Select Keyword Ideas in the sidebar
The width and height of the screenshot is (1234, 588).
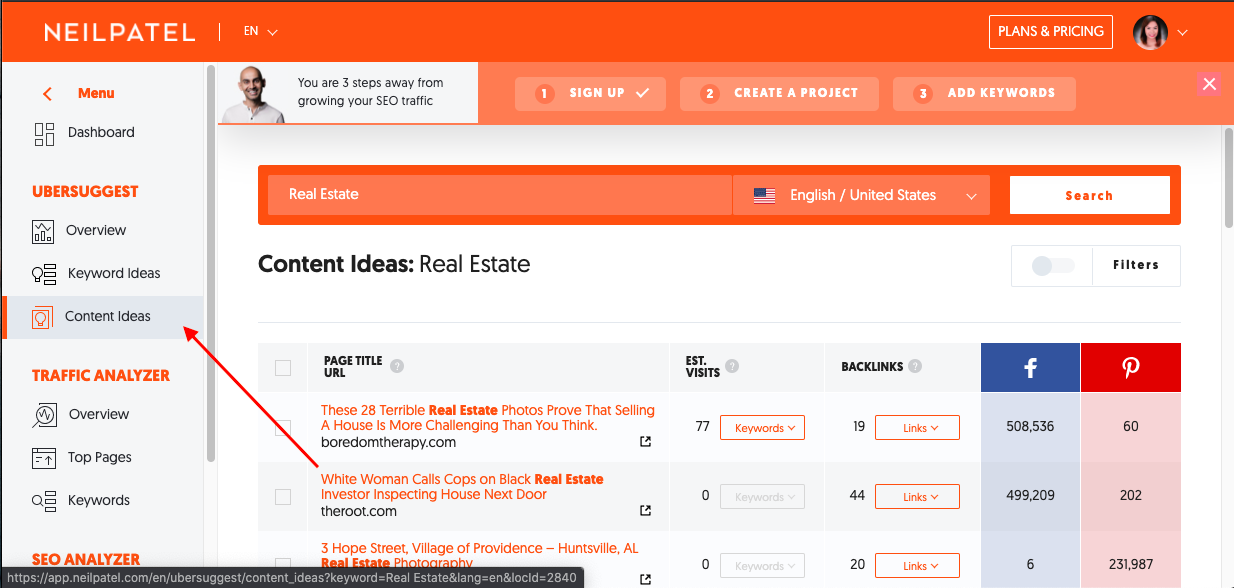coord(114,274)
